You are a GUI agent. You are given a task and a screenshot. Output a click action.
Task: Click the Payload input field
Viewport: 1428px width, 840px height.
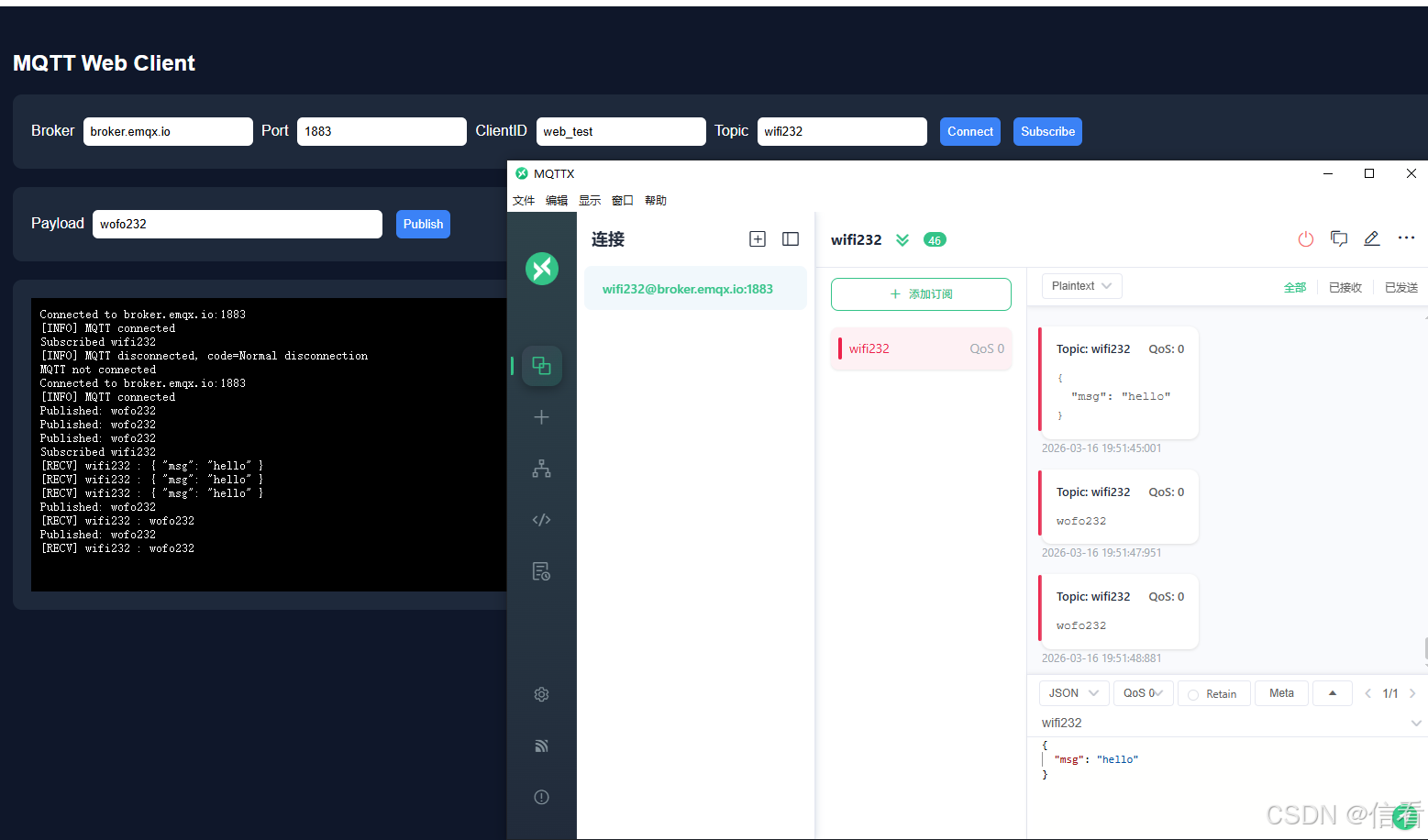[238, 224]
